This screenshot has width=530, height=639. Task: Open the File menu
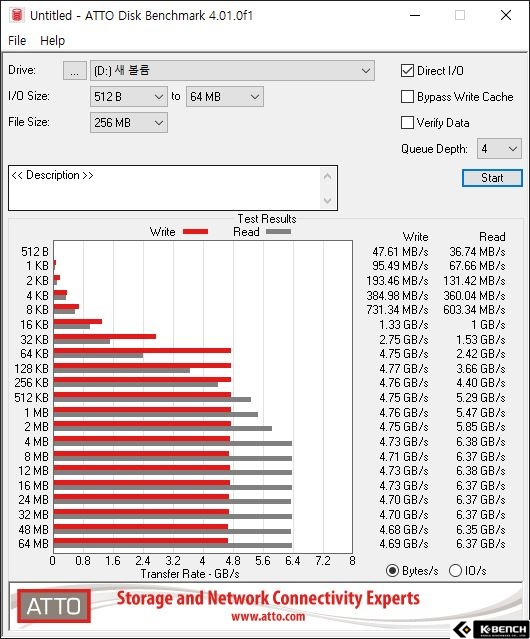click(x=17, y=41)
